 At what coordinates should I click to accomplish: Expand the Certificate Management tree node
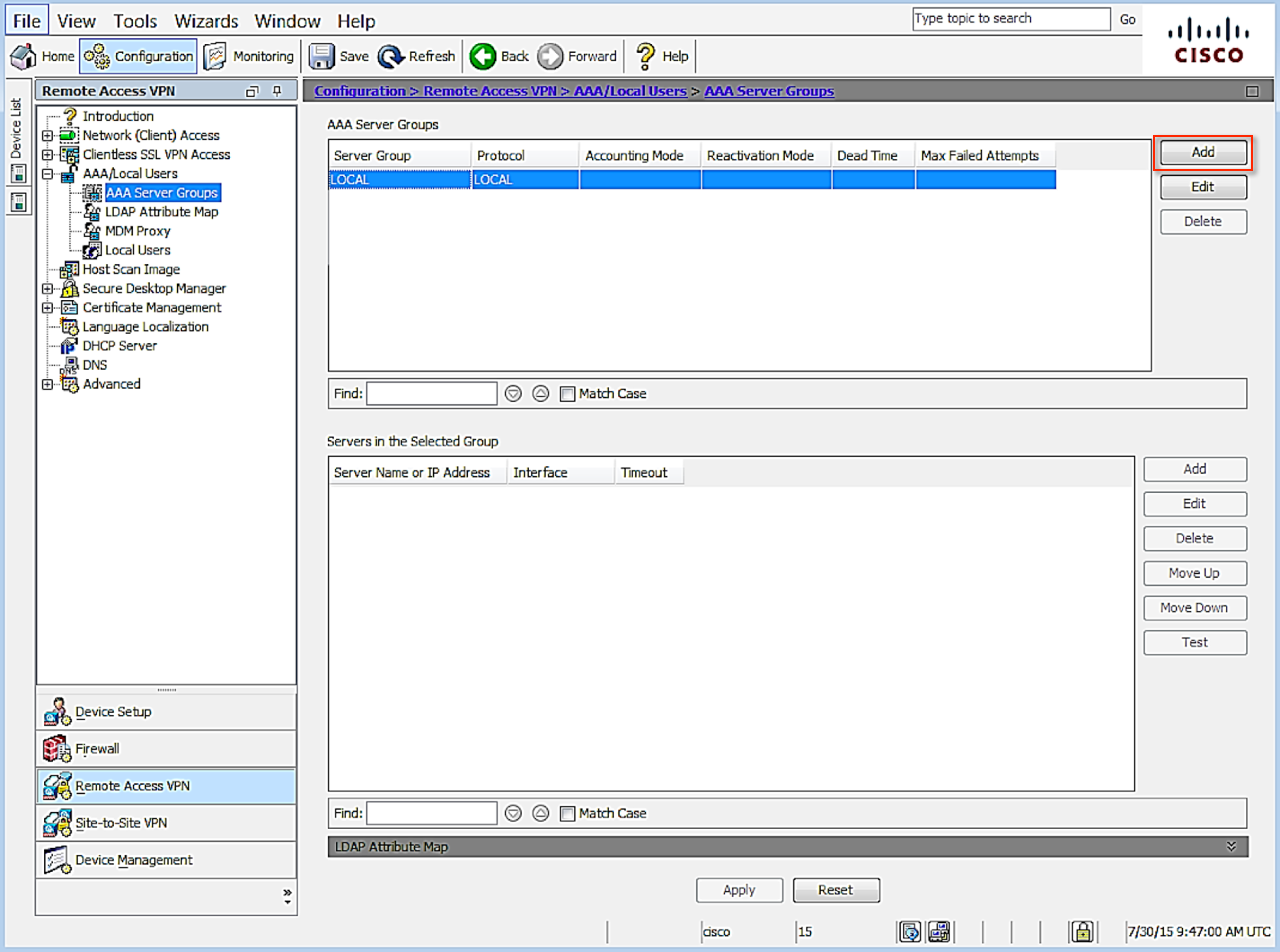[47, 308]
